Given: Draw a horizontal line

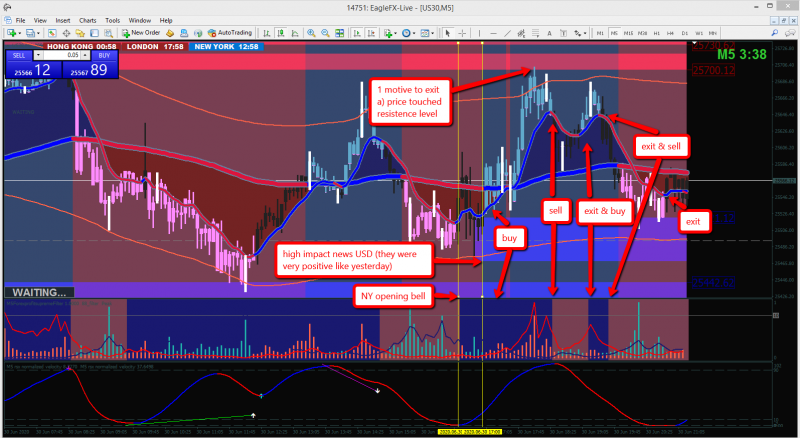Looking at the screenshot, I should [493, 33].
